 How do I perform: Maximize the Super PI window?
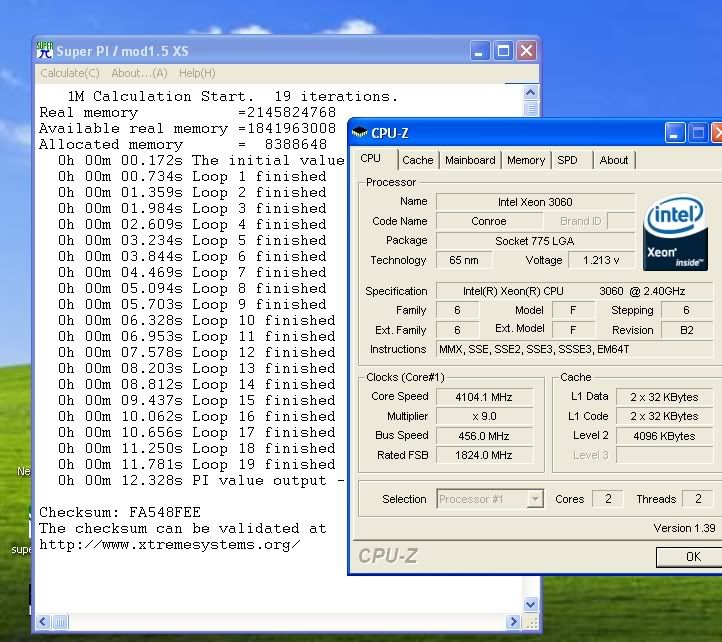coord(503,51)
